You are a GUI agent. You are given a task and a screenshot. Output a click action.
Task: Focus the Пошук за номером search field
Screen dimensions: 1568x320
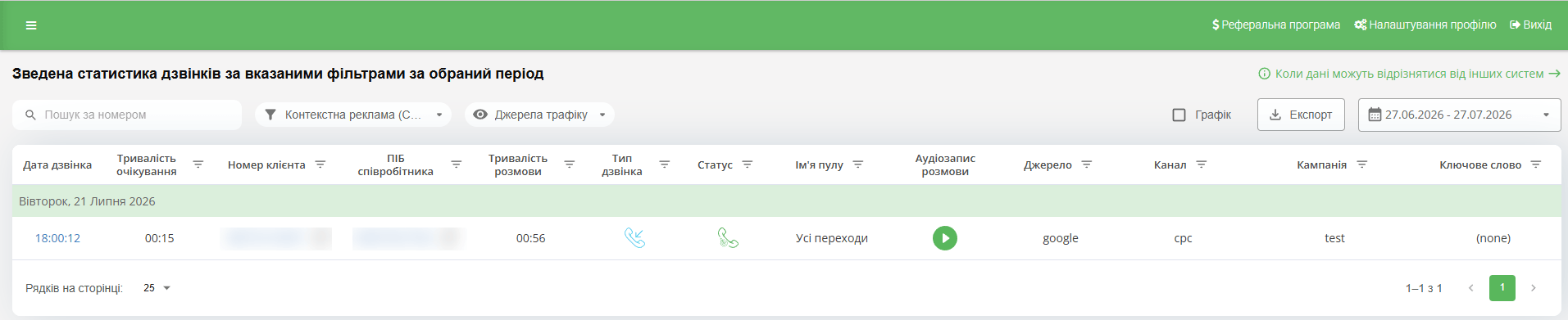[127, 115]
